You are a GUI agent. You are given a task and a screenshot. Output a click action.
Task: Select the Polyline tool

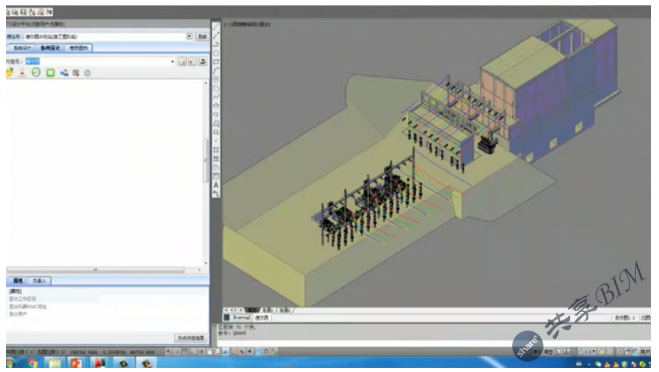216,44
